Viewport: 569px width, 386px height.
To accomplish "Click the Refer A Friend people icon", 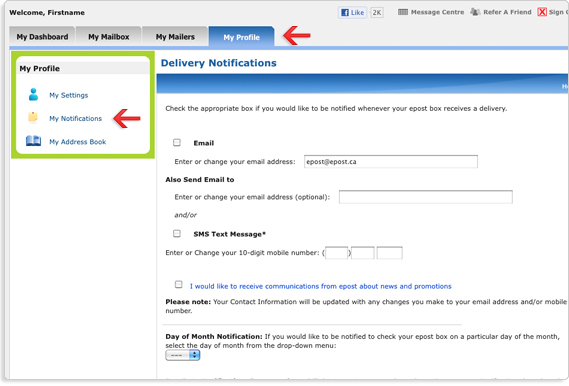I will pos(475,12).
